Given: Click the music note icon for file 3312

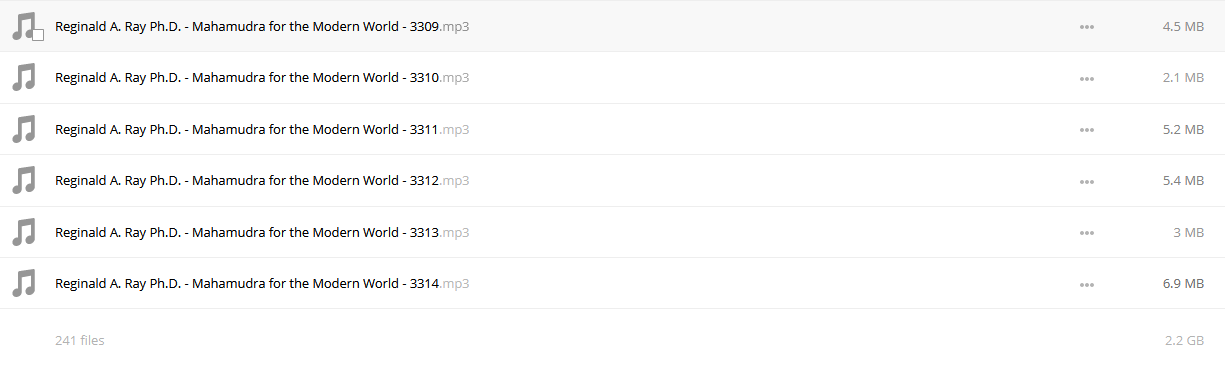Looking at the screenshot, I should tap(23, 181).
